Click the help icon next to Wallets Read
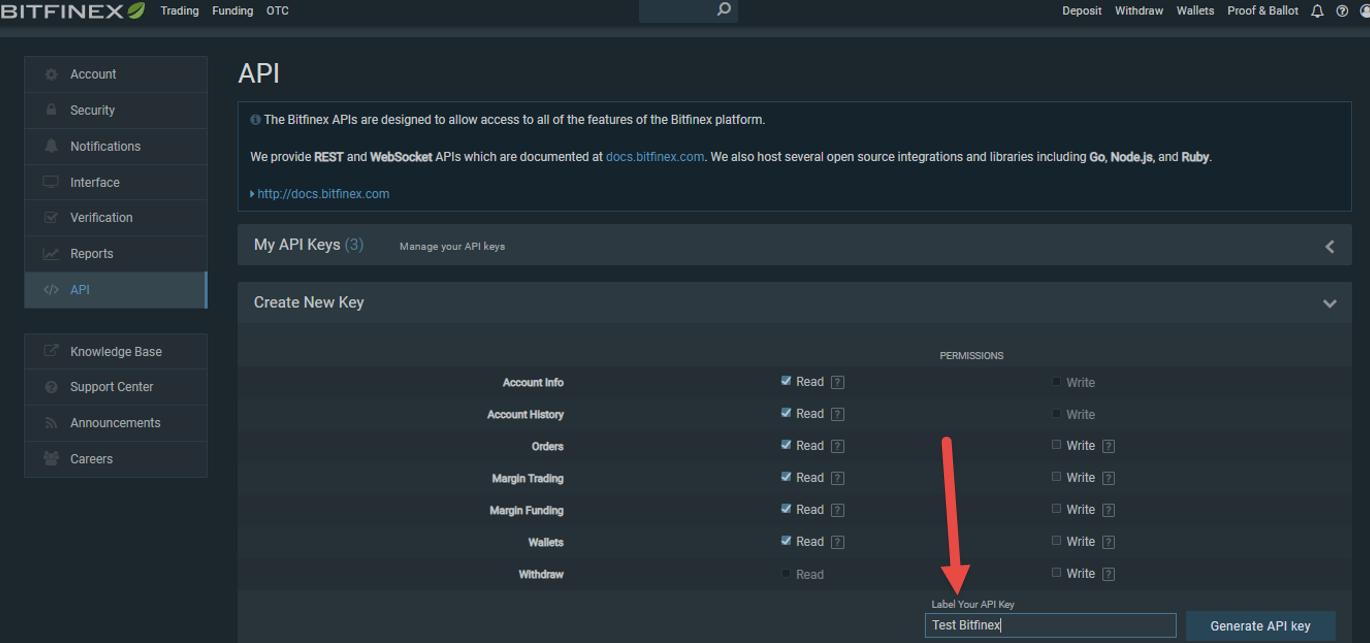The width and height of the screenshot is (1370, 643). [x=838, y=542]
